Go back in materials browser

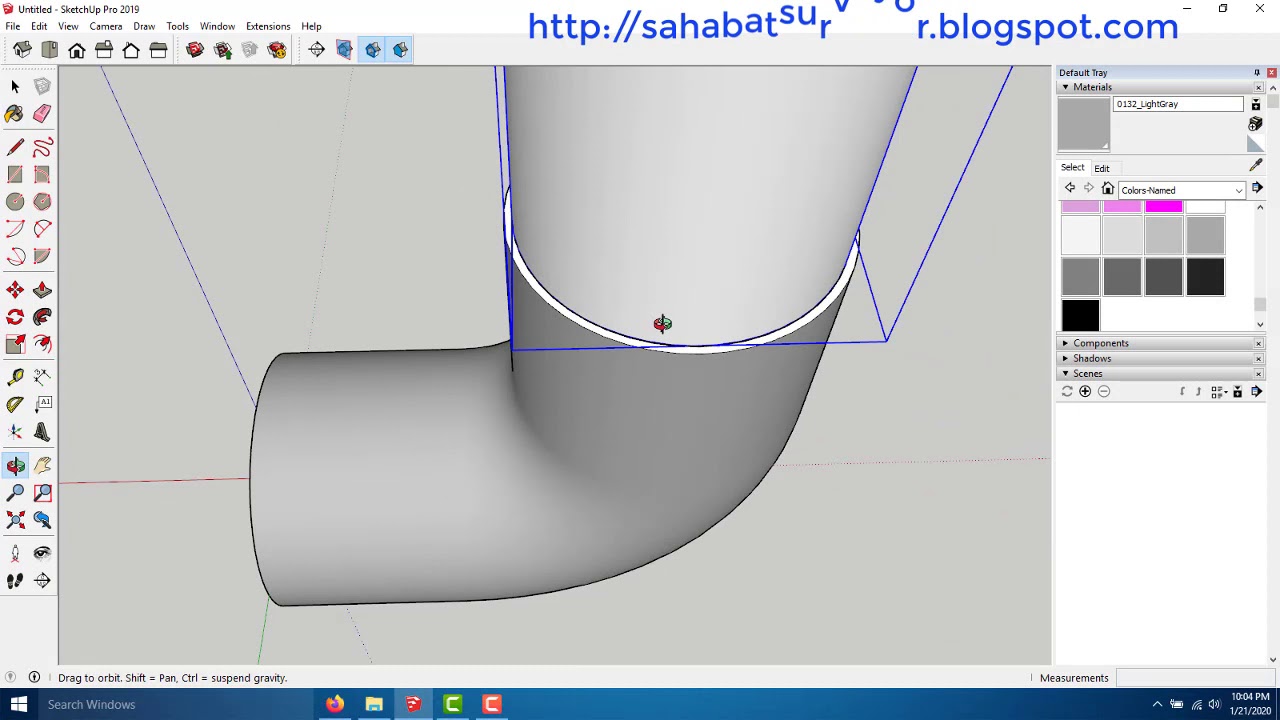pos(1070,188)
